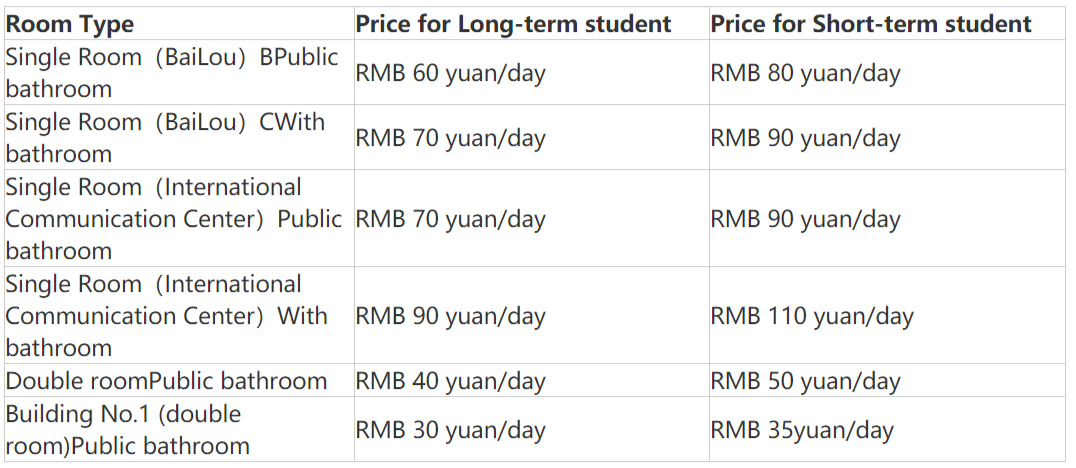Select the BaiLou CWith bathroom room cell

point(165,138)
